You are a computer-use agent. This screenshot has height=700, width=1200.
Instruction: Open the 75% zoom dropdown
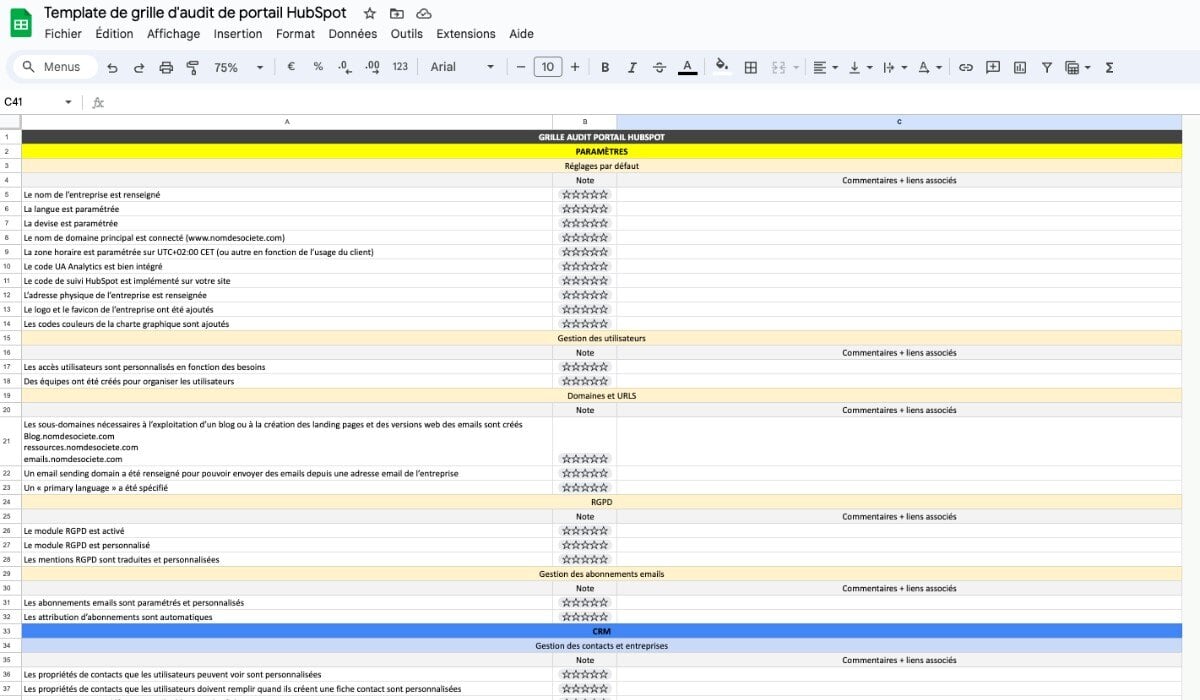239,67
